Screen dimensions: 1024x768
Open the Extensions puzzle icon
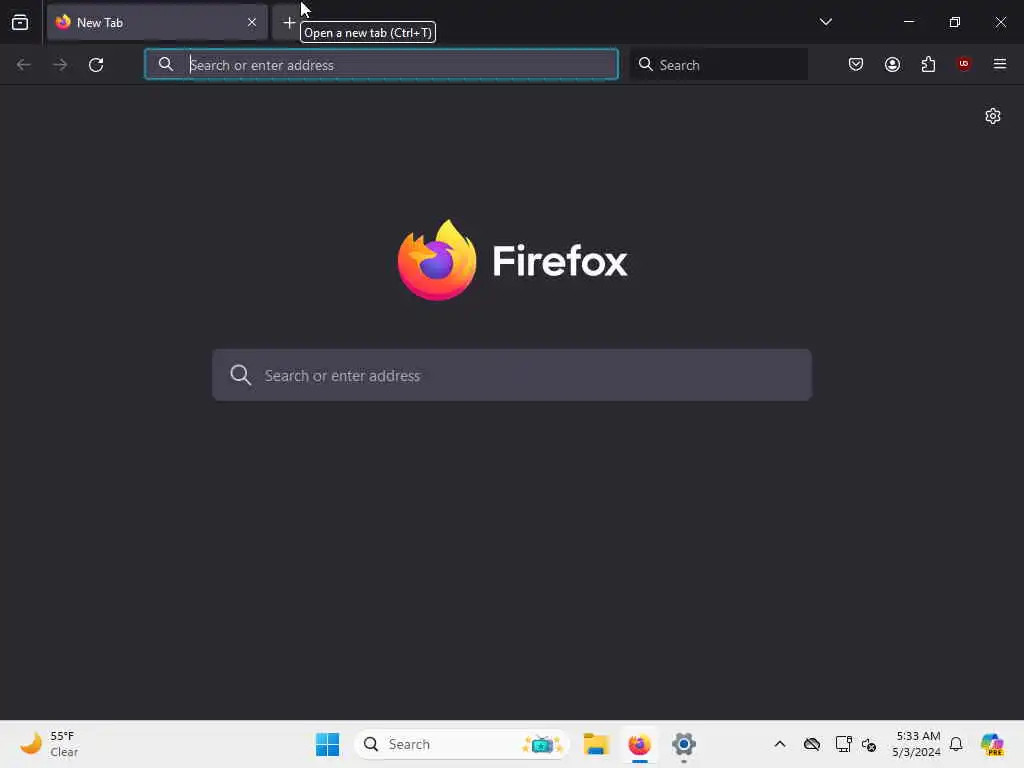928,64
